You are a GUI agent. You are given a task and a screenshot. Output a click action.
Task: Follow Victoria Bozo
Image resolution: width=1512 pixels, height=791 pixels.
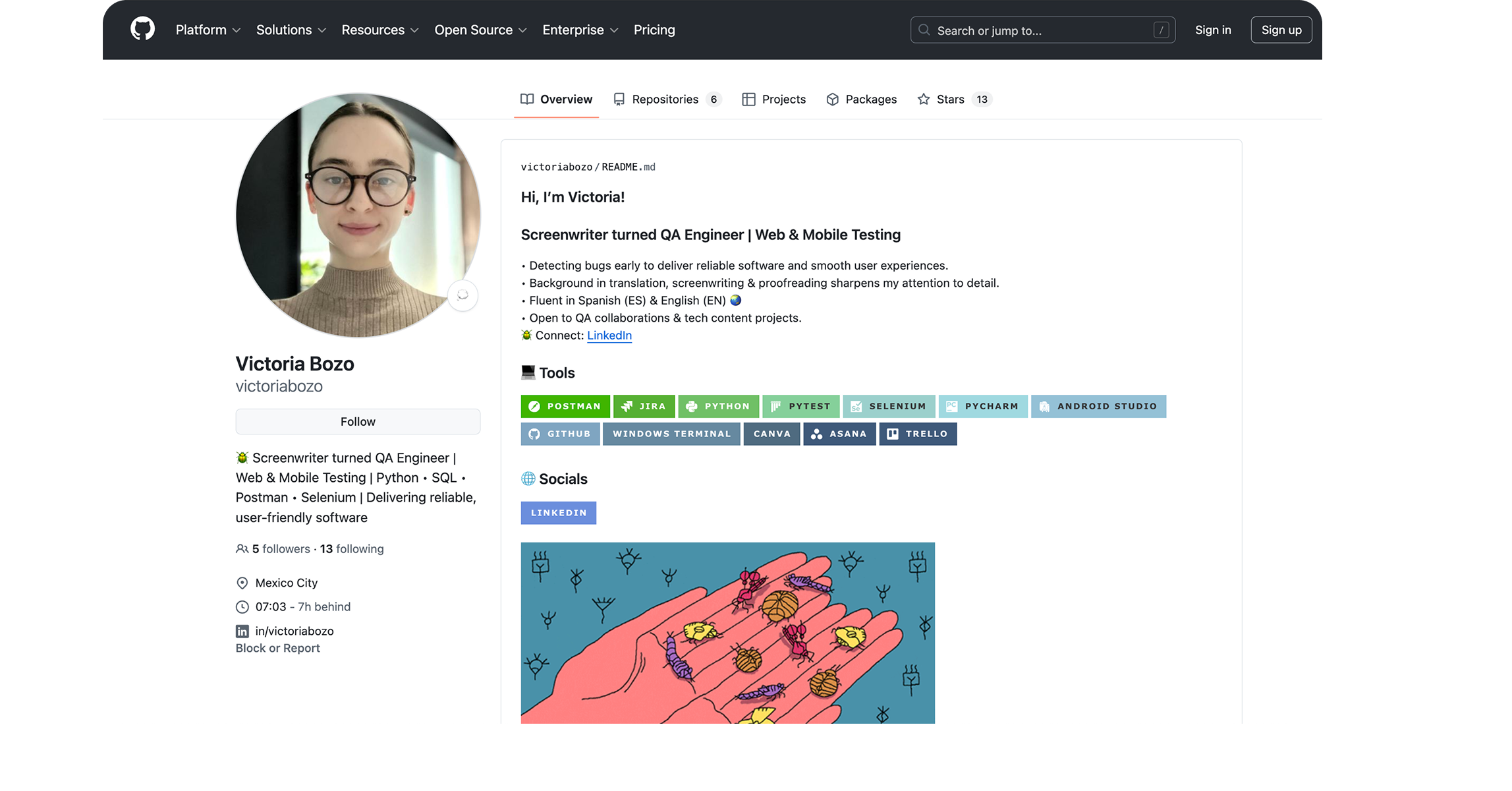[358, 422]
